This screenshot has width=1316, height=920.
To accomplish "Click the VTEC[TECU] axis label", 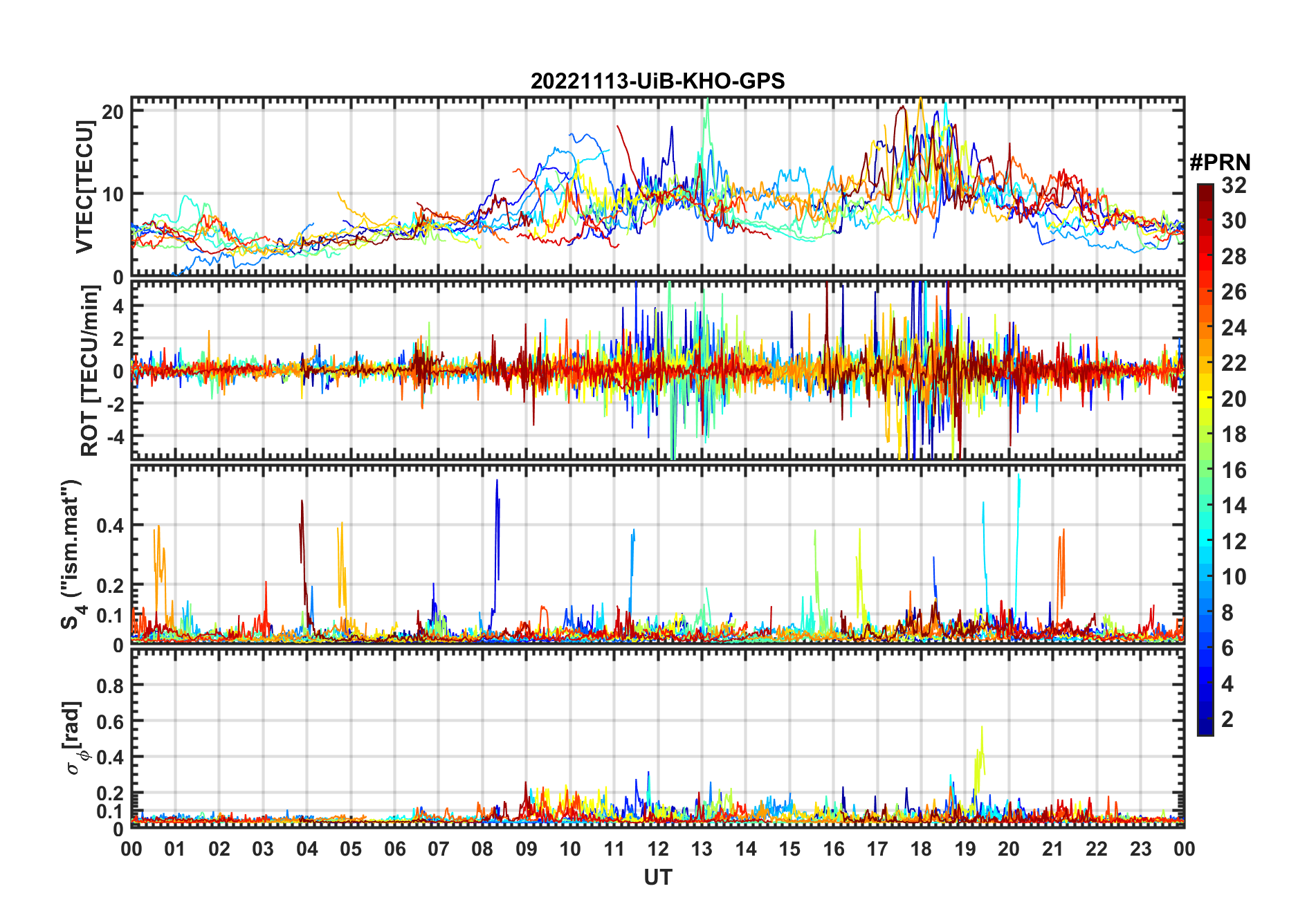I will pos(84,187).
